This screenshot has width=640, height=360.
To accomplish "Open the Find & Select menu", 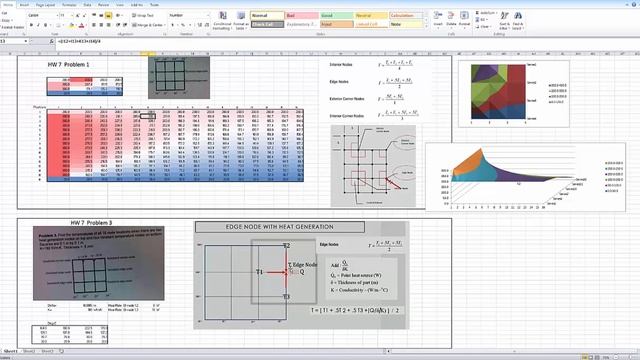I will click(x=518, y=20).
